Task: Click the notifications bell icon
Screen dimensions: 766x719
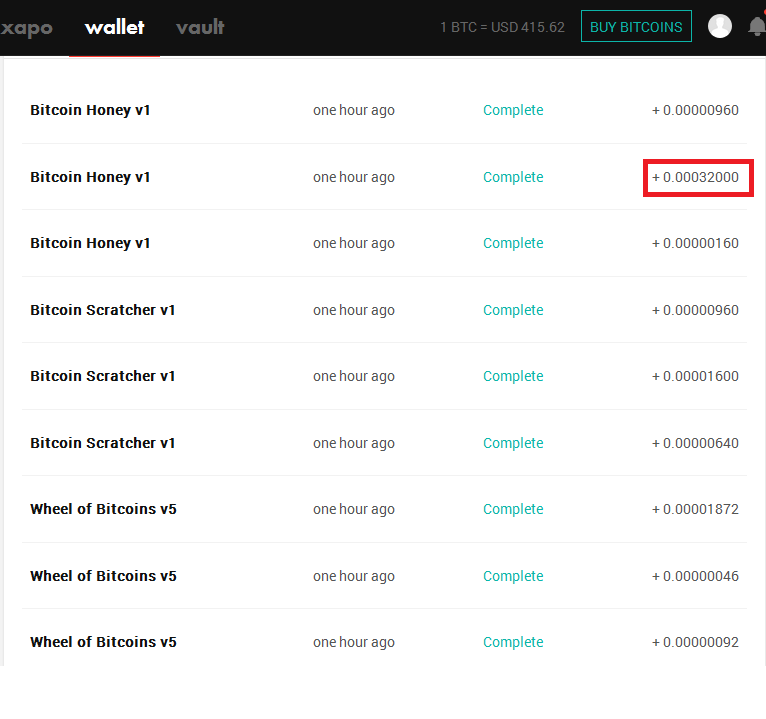Action: (x=756, y=27)
